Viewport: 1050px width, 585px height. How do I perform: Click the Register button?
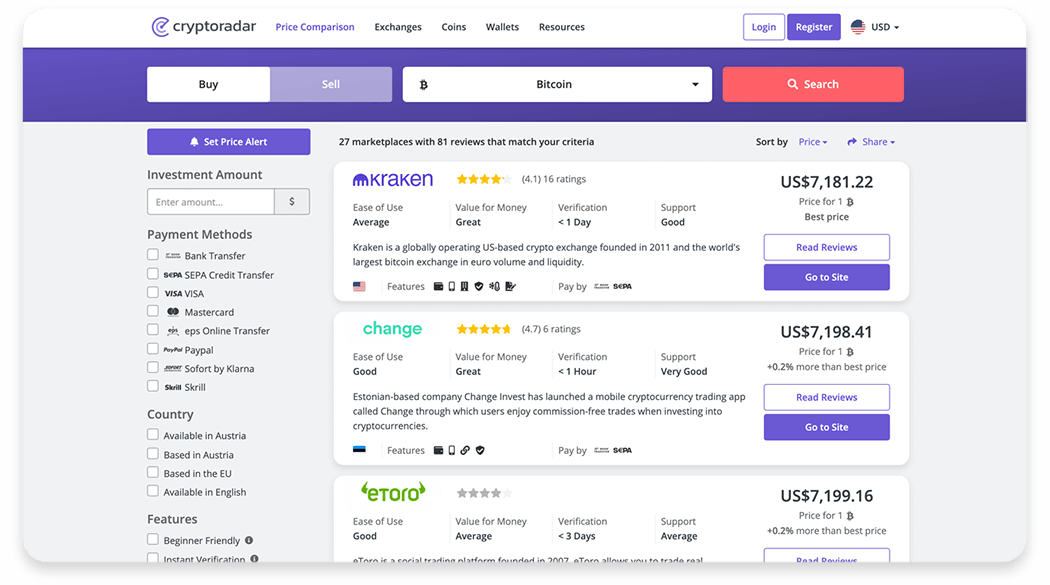[814, 27]
